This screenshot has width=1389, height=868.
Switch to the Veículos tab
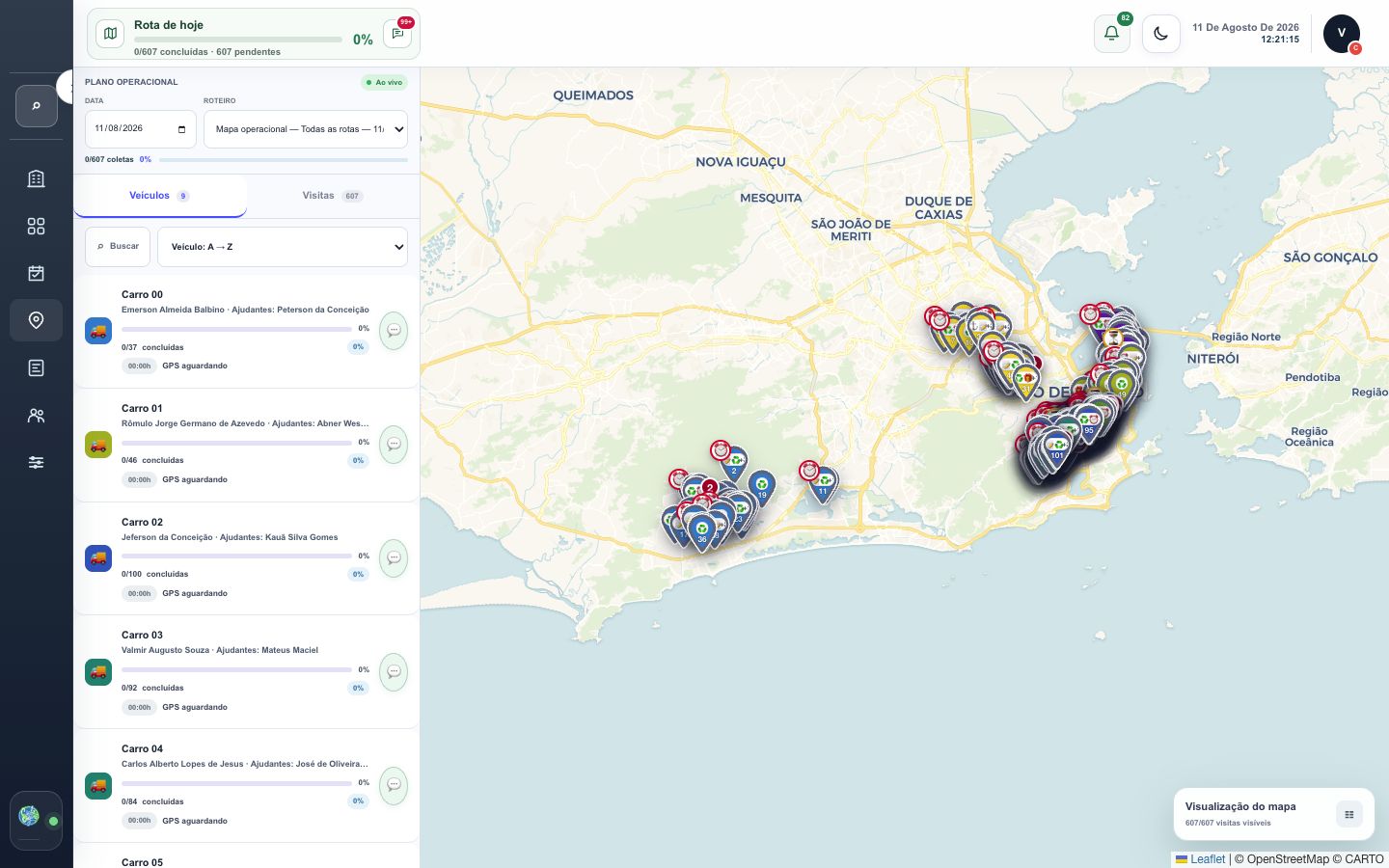(160, 196)
